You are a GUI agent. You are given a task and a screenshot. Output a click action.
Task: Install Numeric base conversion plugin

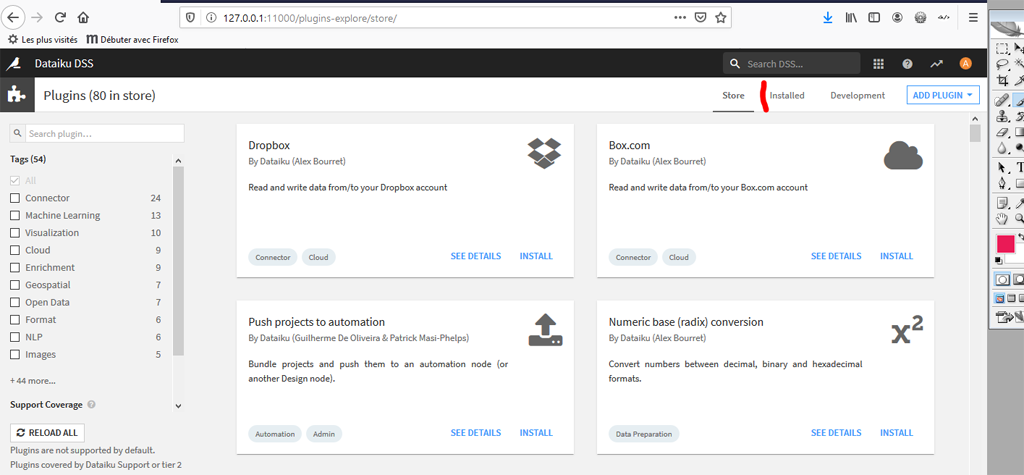pos(897,433)
